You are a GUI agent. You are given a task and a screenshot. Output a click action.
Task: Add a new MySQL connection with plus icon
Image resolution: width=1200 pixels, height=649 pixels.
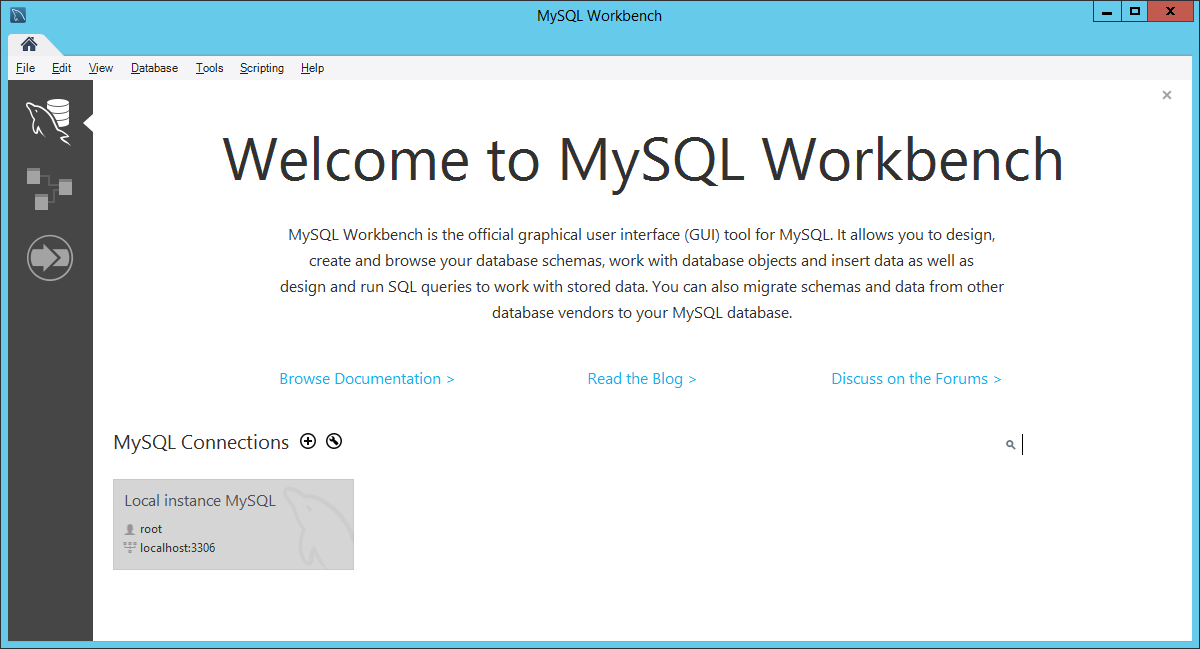point(308,441)
